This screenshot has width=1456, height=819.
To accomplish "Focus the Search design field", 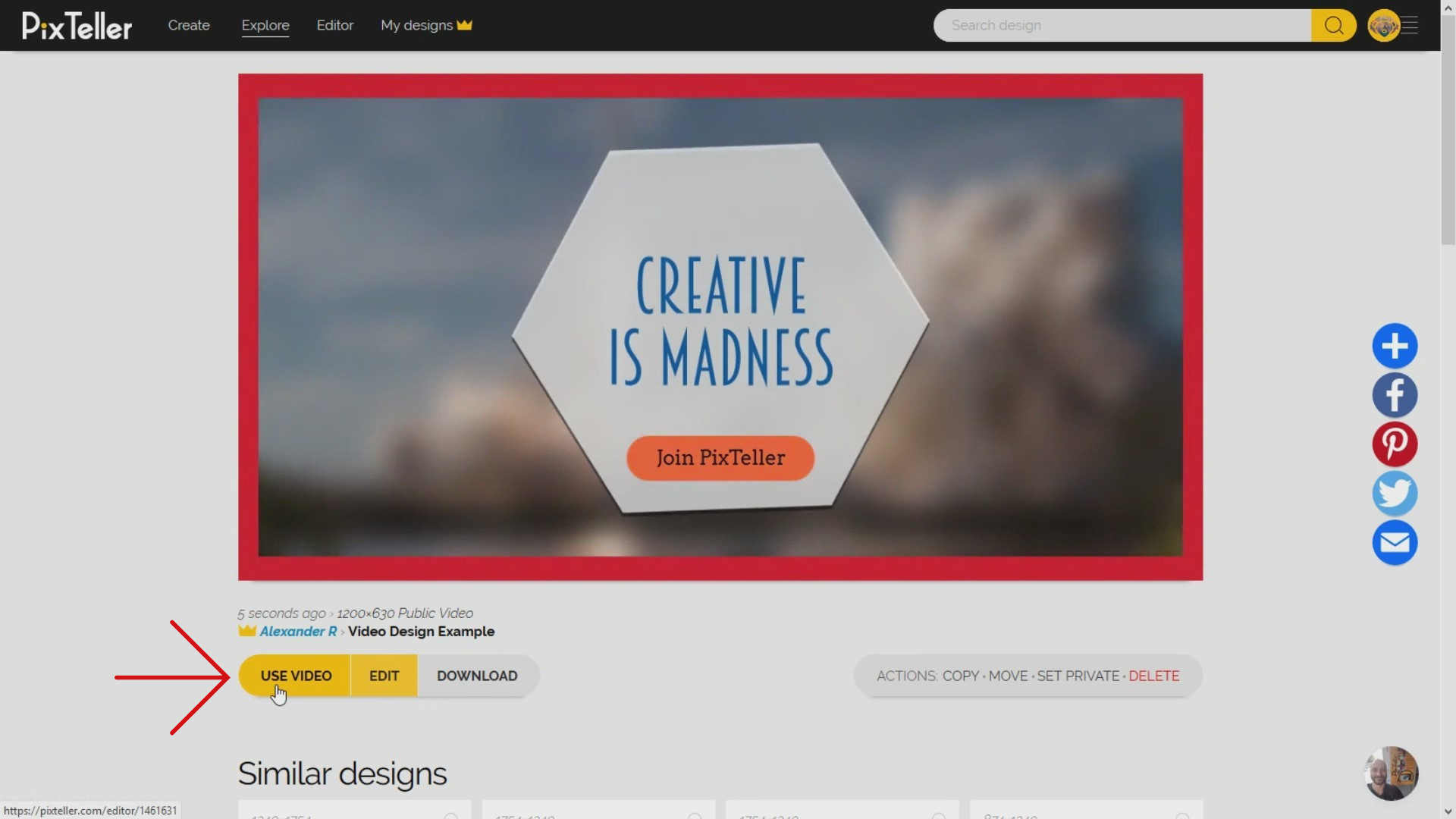I will pyautogui.click(x=1122, y=25).
